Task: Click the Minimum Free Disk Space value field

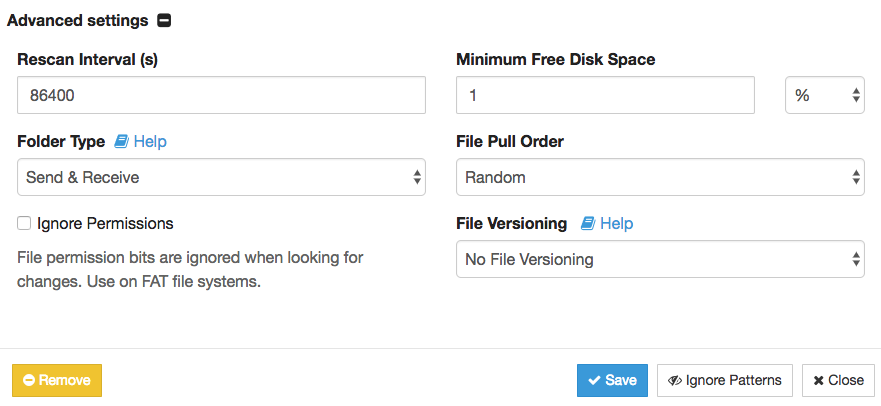Action: pyautogui.click(x=605, y=95)
